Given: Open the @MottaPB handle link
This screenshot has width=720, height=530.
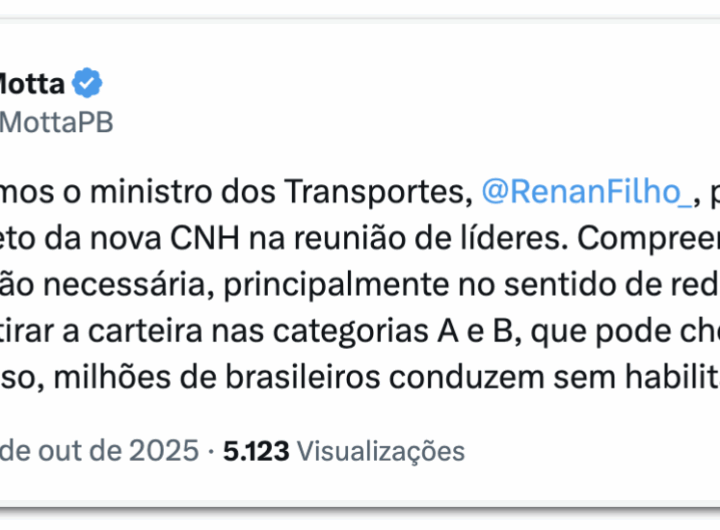Looking at the screenshot, I should pyautogui.click(x=56, y=122).
